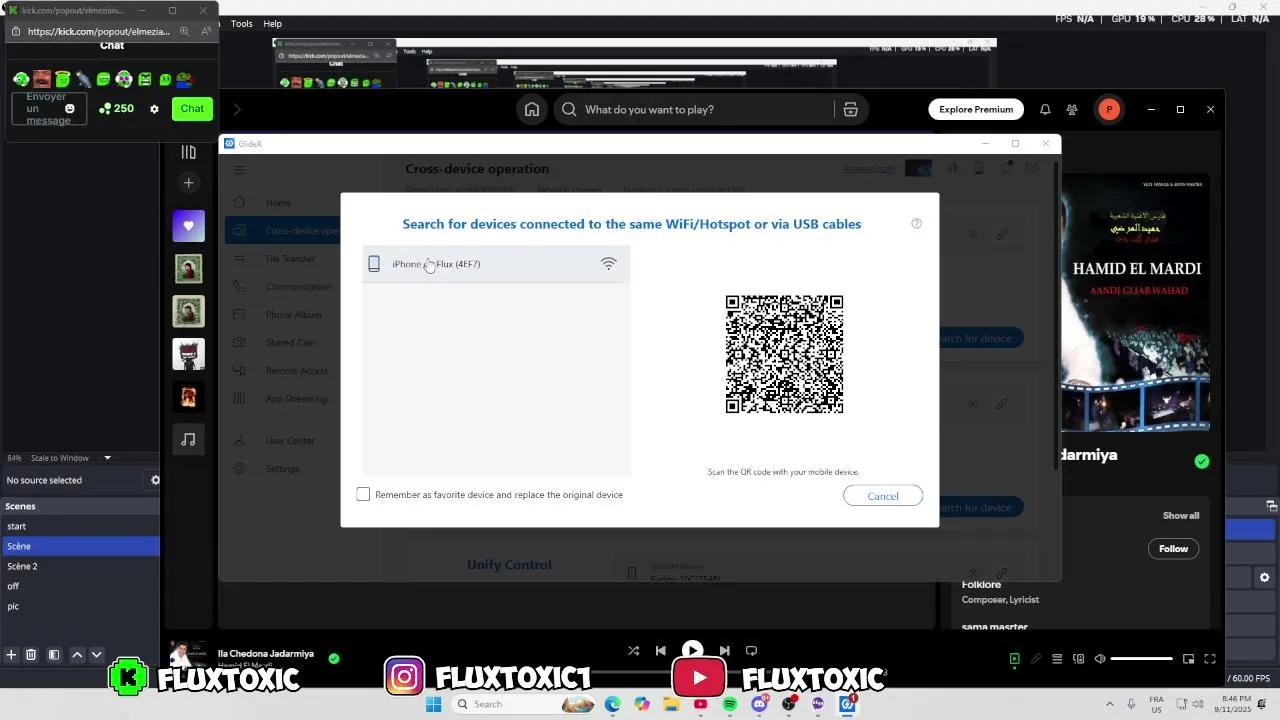Click Explore Premium button

point(976,109)
